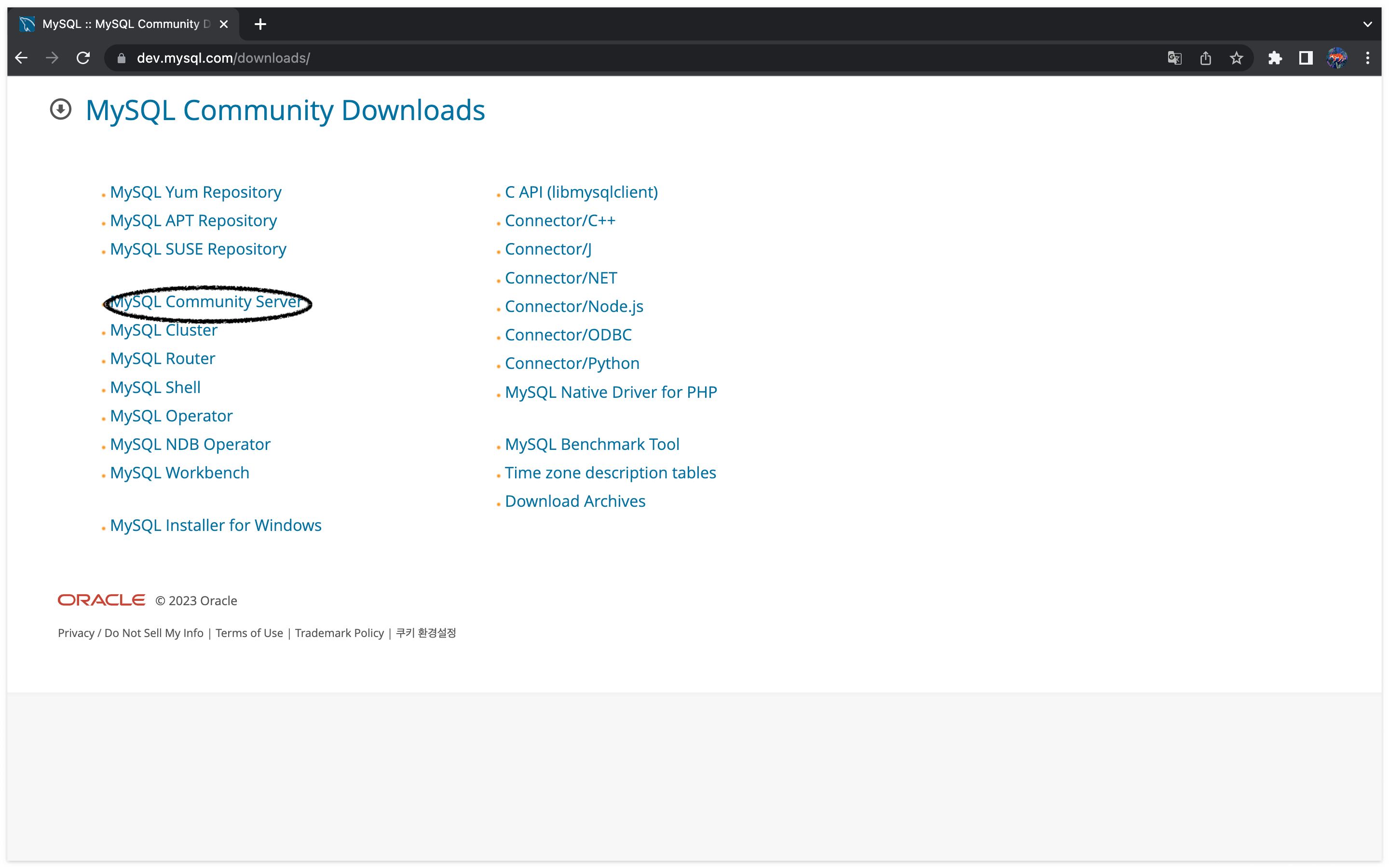Open the MySQL Community Server link

coord(205,301)
